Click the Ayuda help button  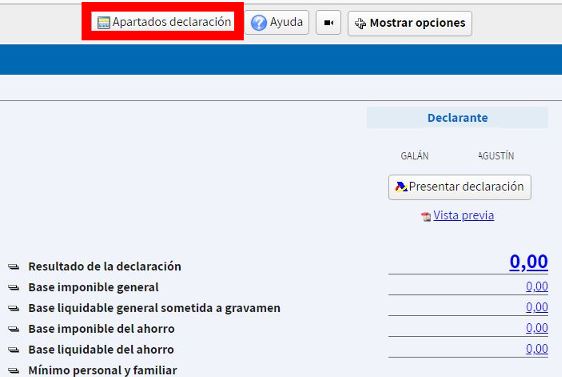[x=277, y=22]
